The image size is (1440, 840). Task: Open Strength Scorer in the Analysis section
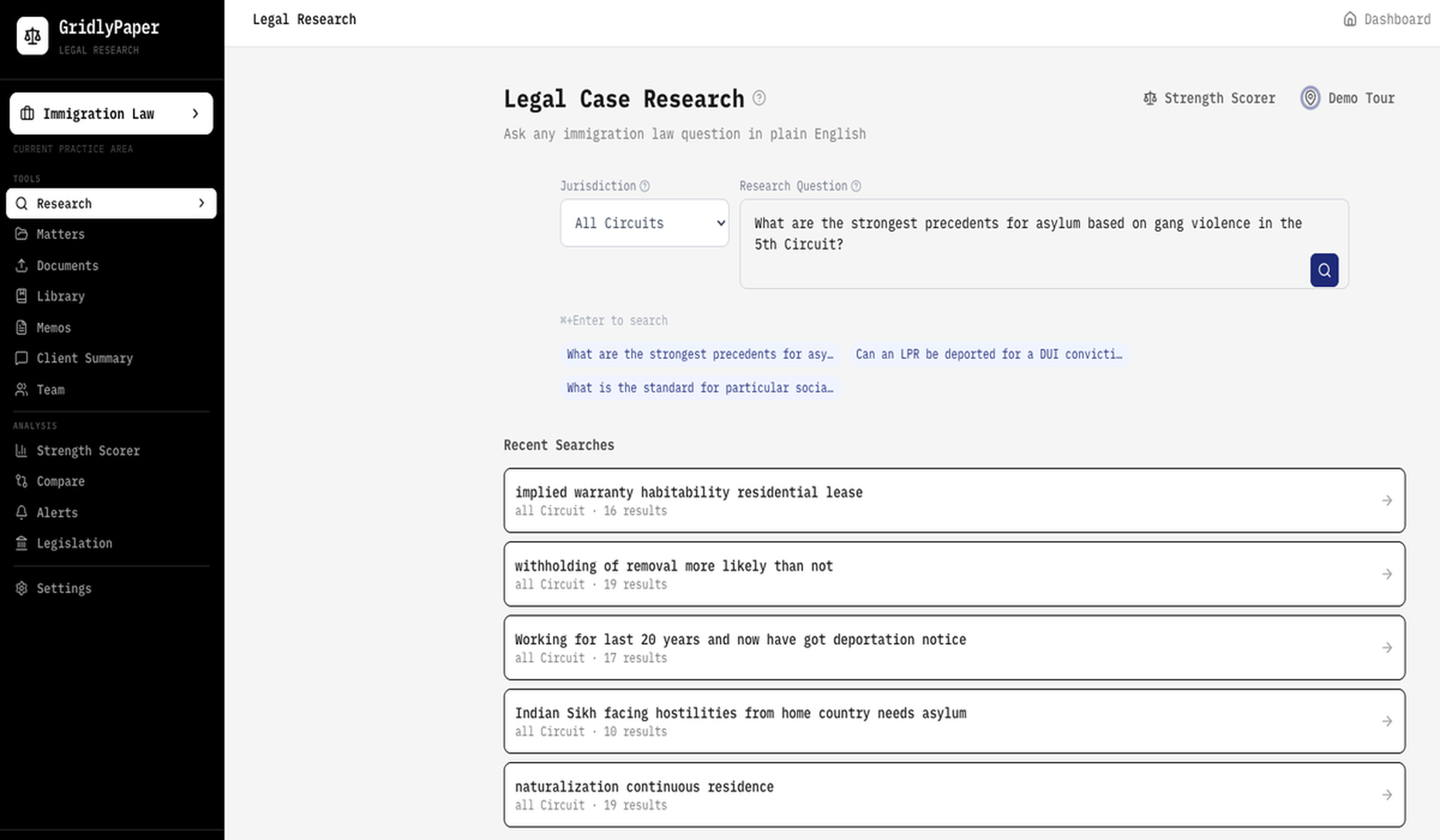(x=111, y=451)
